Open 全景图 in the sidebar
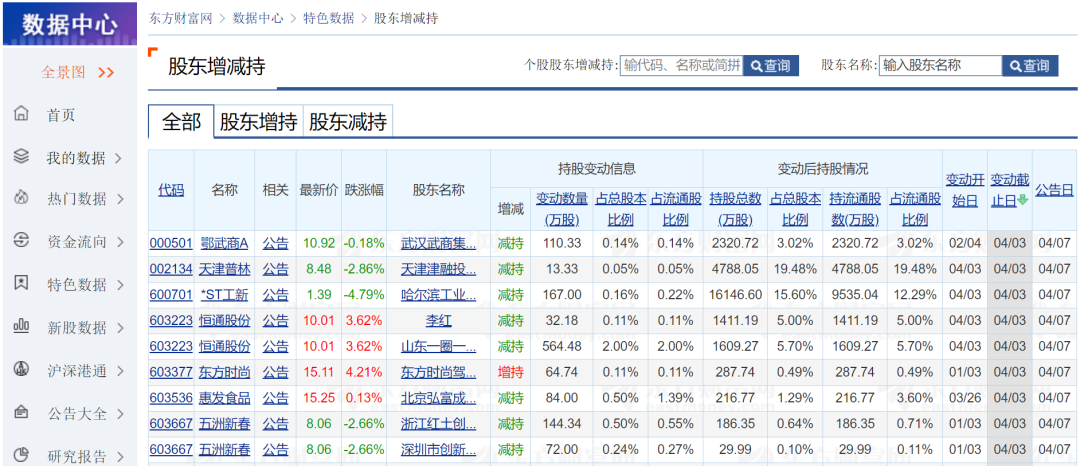 click(63, 72)
